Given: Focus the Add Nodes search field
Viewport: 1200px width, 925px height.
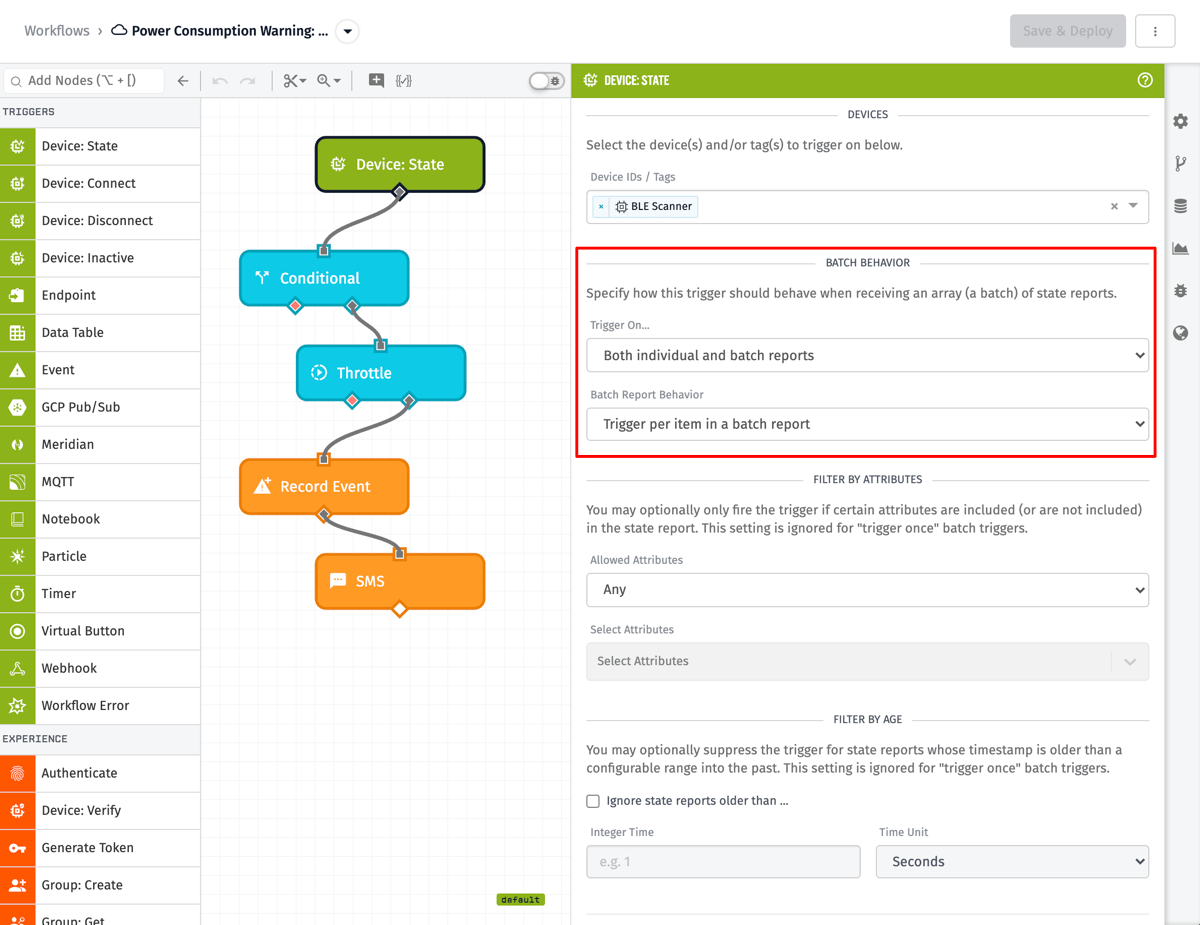Looking at the screenshot, I should [84, 81].
